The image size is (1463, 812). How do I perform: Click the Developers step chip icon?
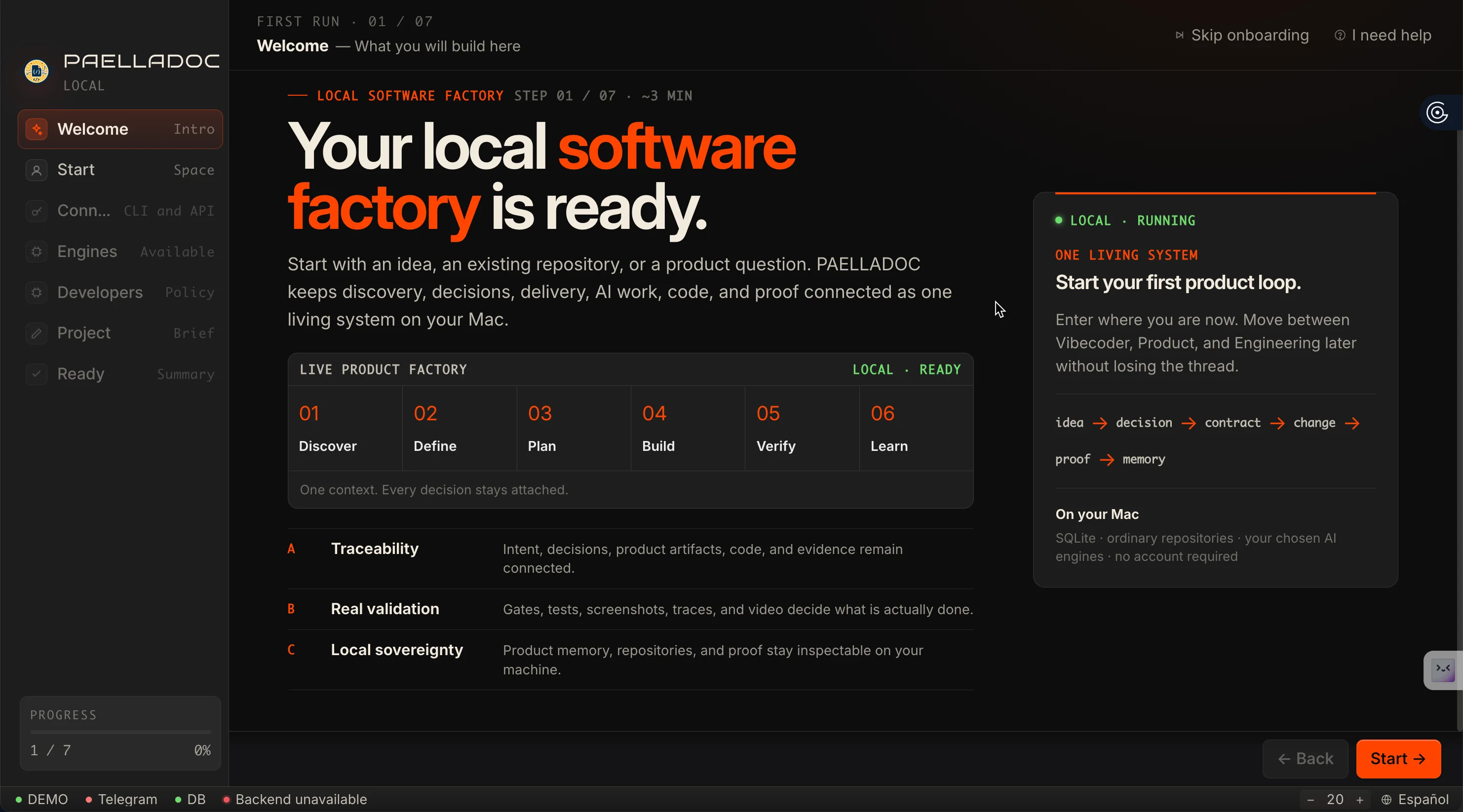(37, 292)
